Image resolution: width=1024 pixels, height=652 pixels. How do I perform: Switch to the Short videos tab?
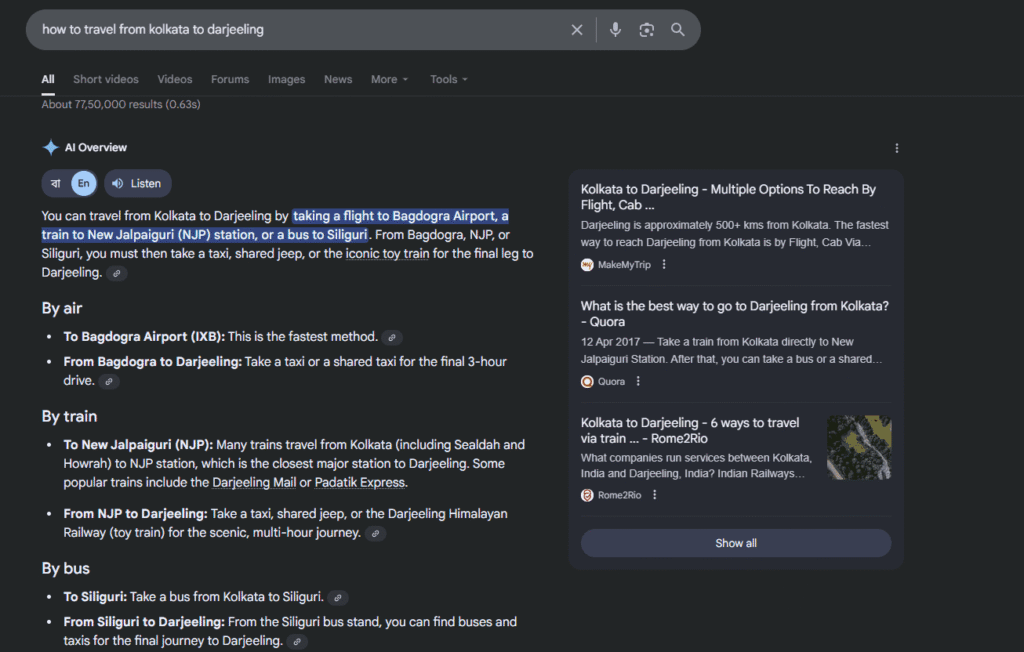coord(106,80)
